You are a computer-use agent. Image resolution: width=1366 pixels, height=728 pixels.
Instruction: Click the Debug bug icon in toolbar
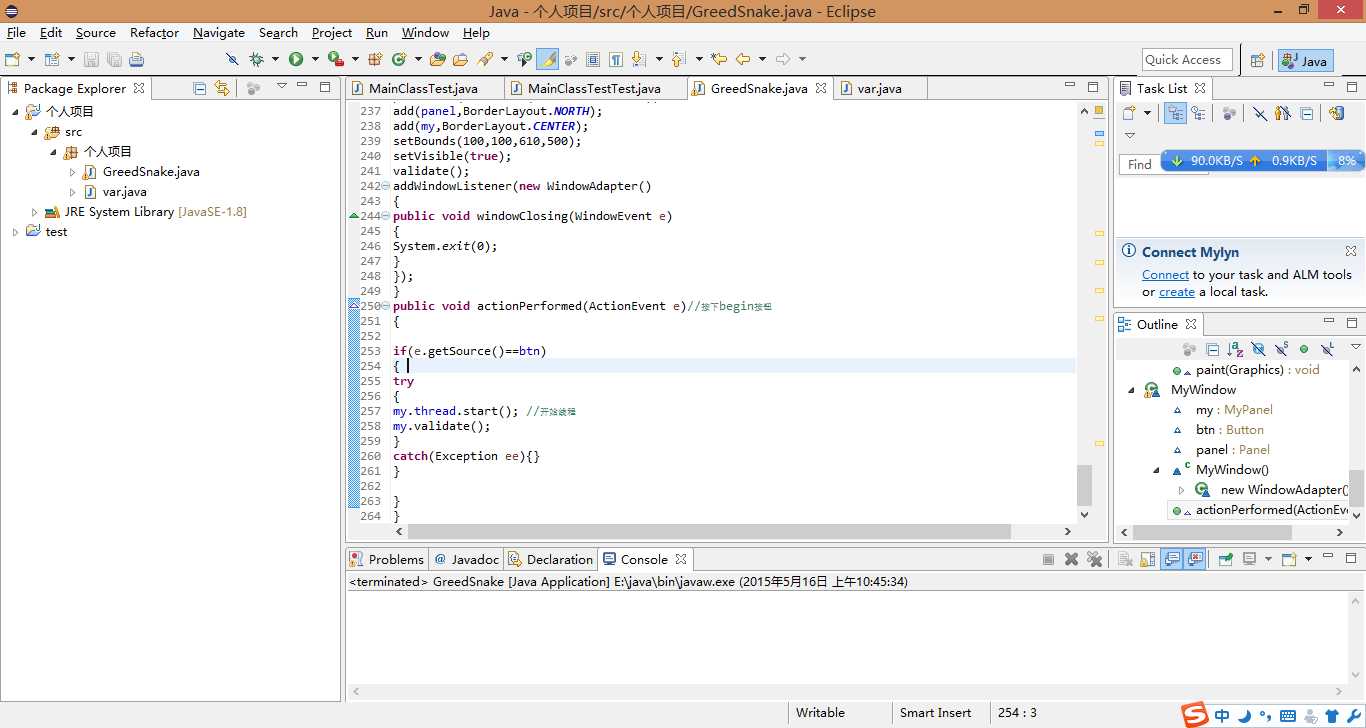click(x=256, y=59)
